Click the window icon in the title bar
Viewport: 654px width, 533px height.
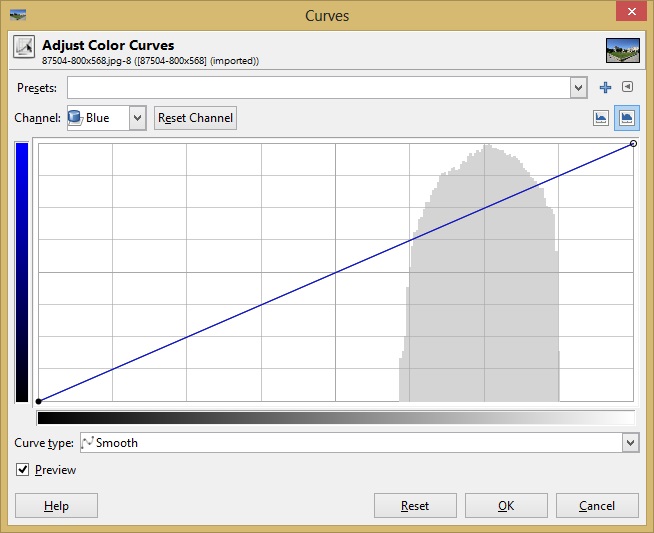click(x=18, y=15)
